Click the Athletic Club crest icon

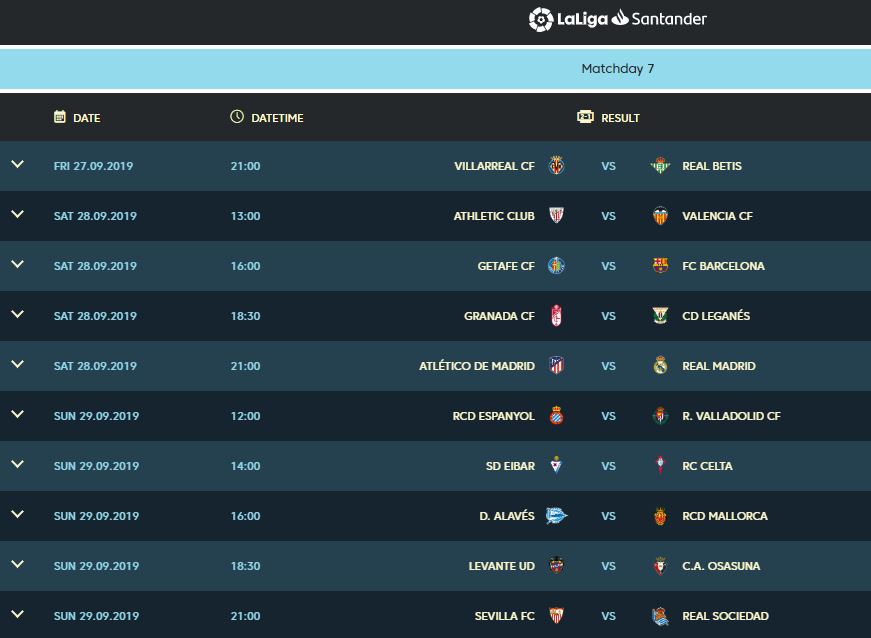(556, 215)
